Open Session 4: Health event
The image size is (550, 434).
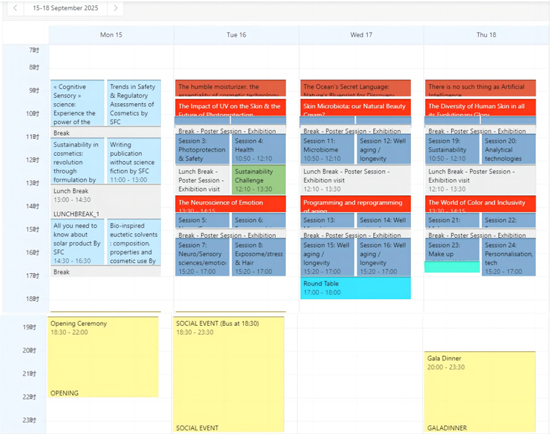tap(259, 149)
